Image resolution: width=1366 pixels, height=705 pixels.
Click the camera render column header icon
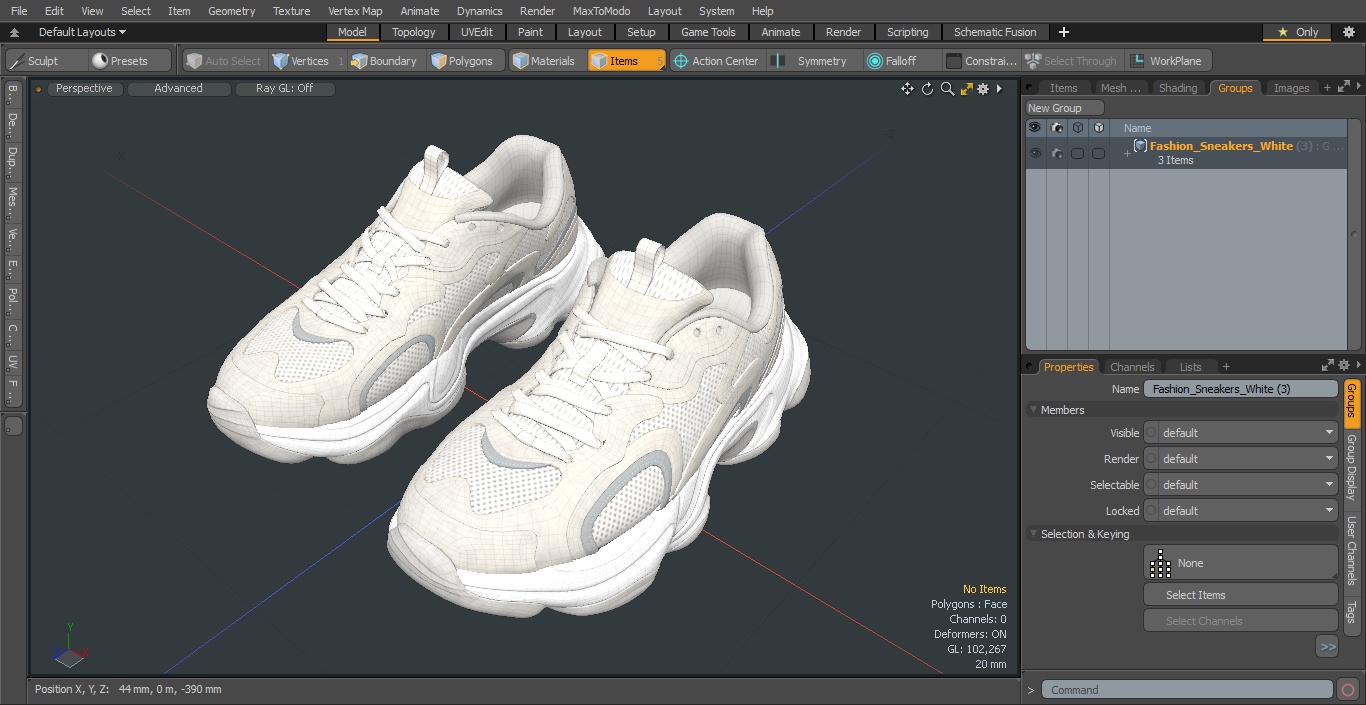(x=1057, y=128)
